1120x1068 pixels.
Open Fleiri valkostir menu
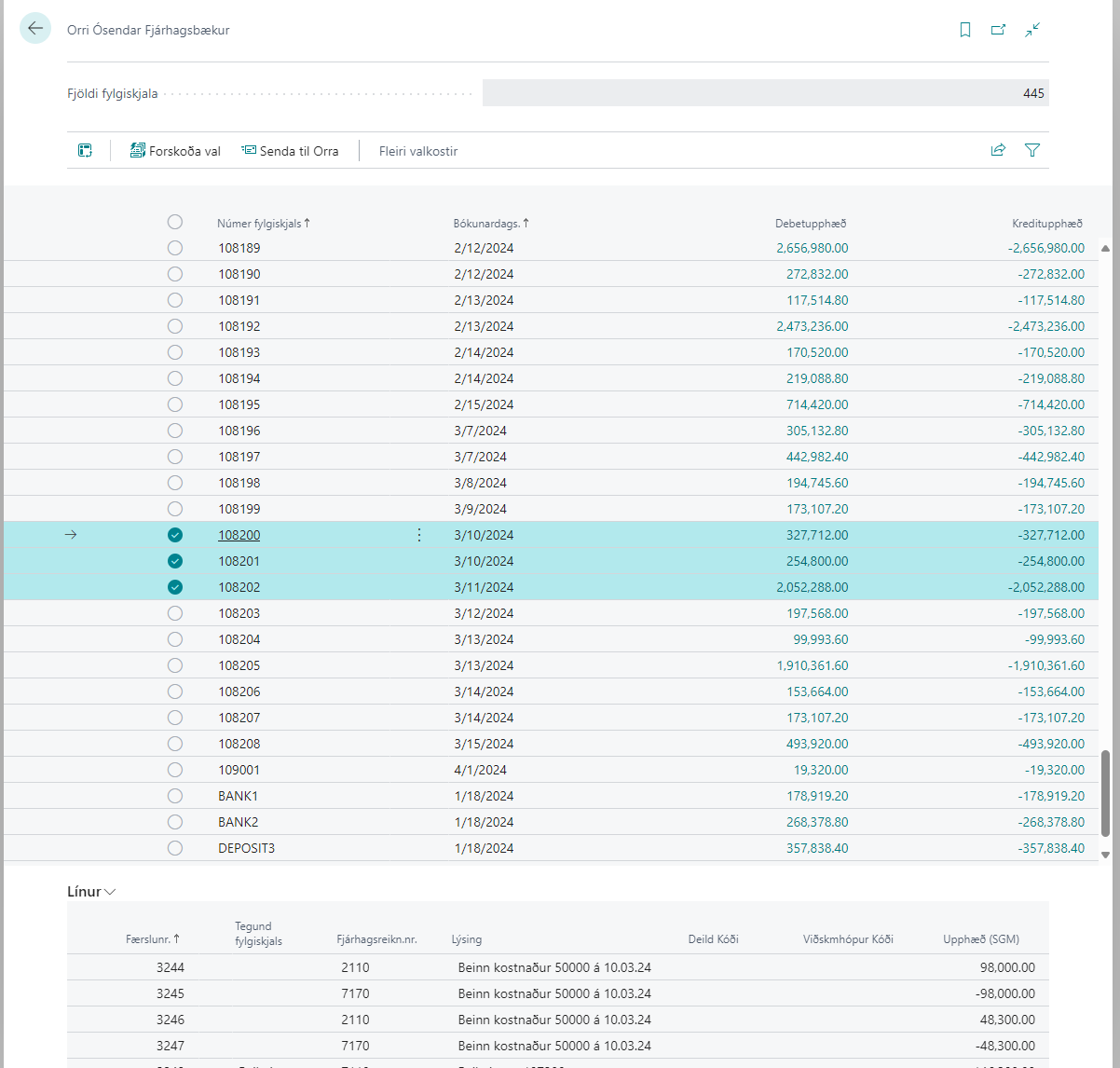418,151
